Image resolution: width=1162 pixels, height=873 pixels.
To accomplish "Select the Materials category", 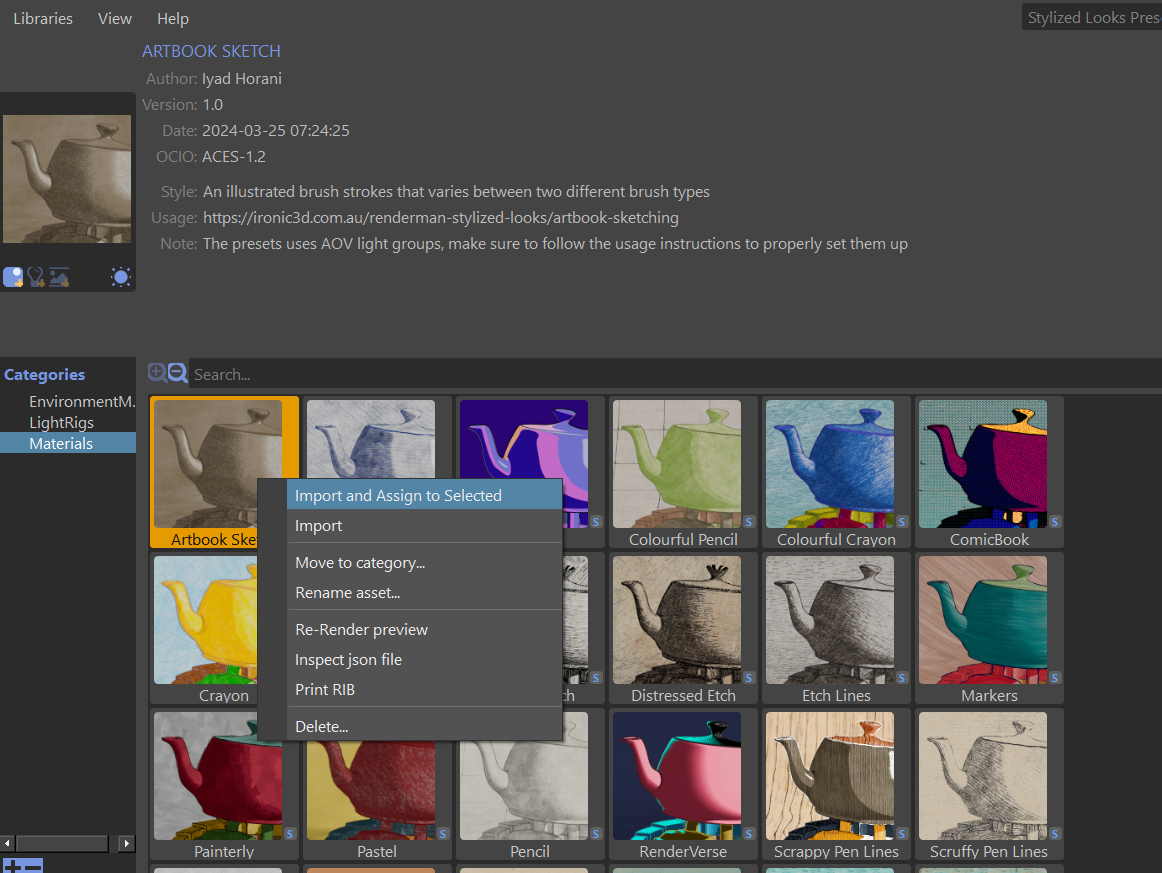I will pos(68,443).
